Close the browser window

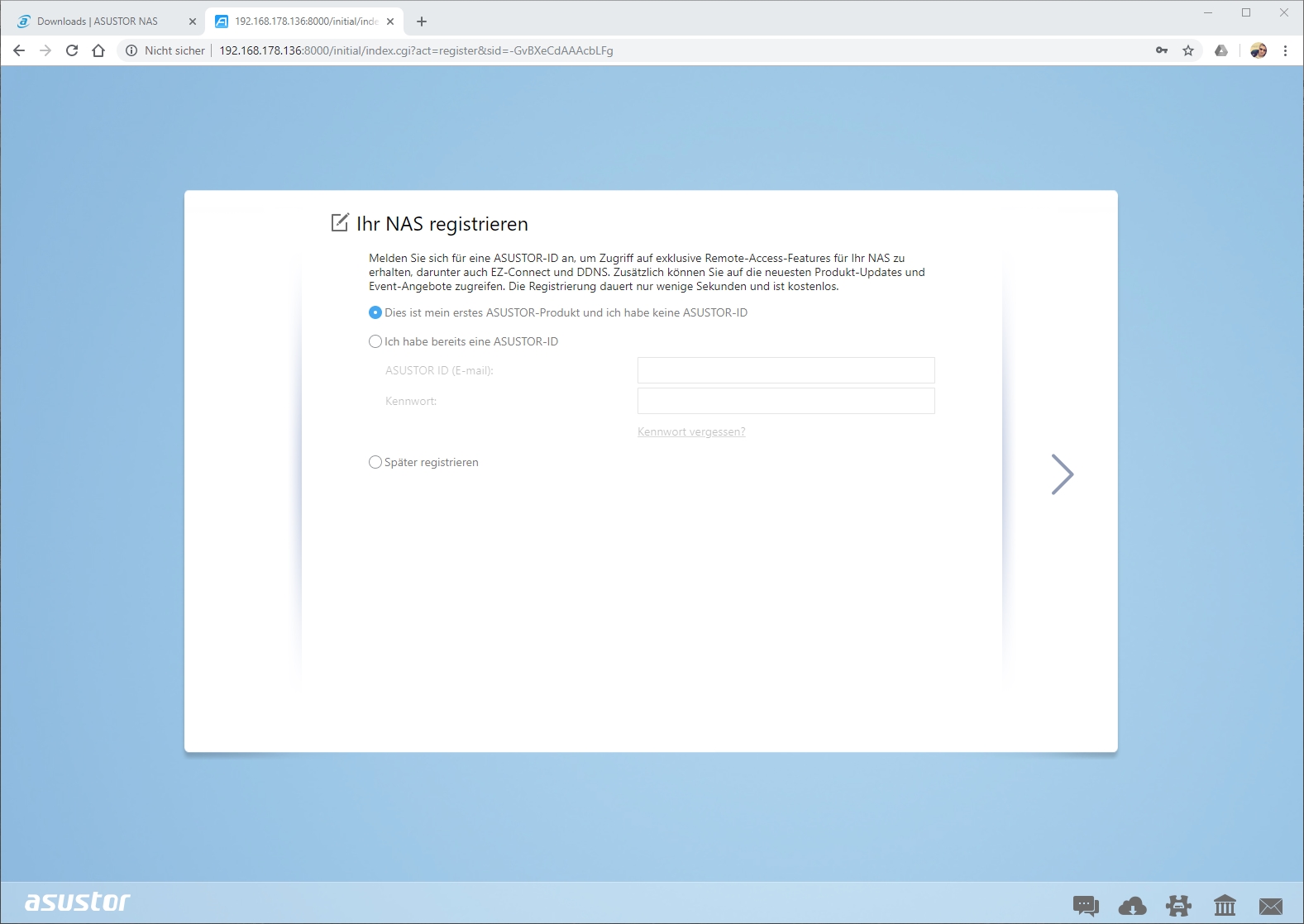click(1284, 12)
